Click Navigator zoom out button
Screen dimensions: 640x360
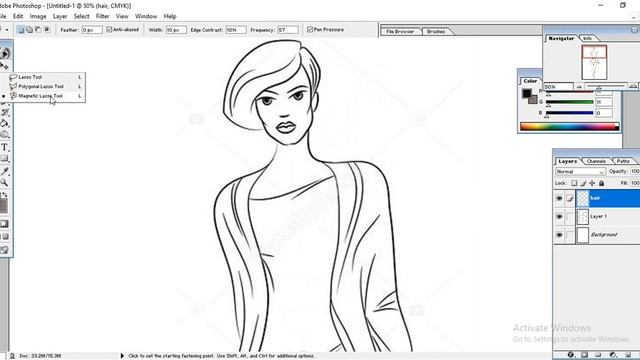tap(579, 87)
